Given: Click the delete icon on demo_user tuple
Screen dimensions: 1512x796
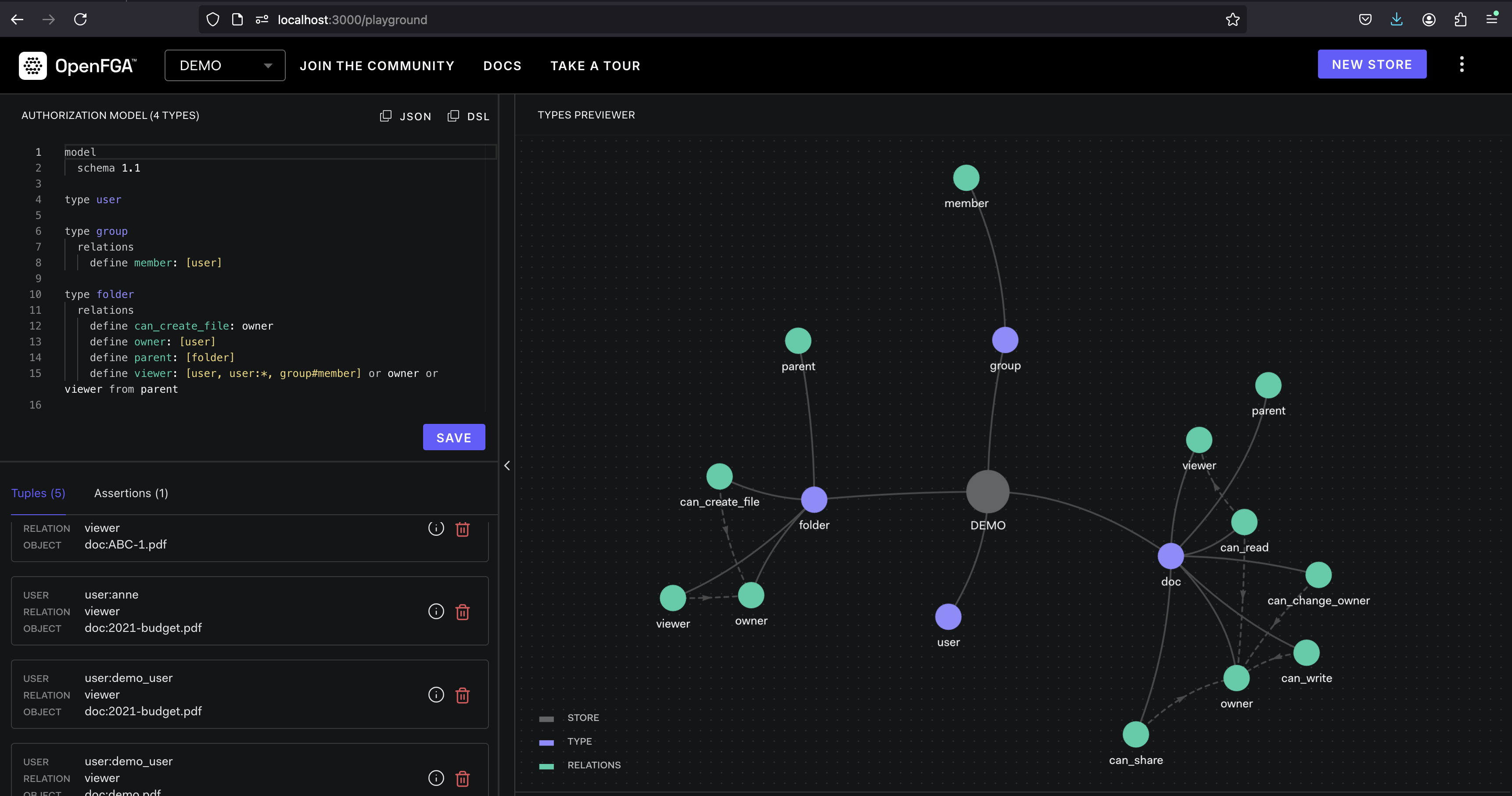Looking at the screenshot, I should tap(462, 695).
